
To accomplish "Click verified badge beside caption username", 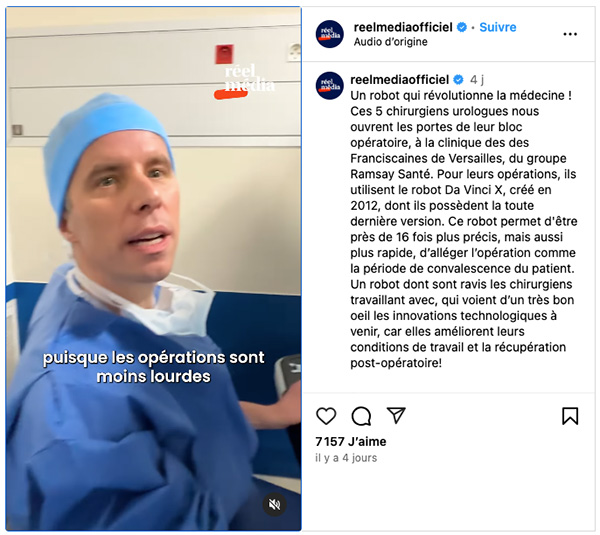I will tap(458, 80).
